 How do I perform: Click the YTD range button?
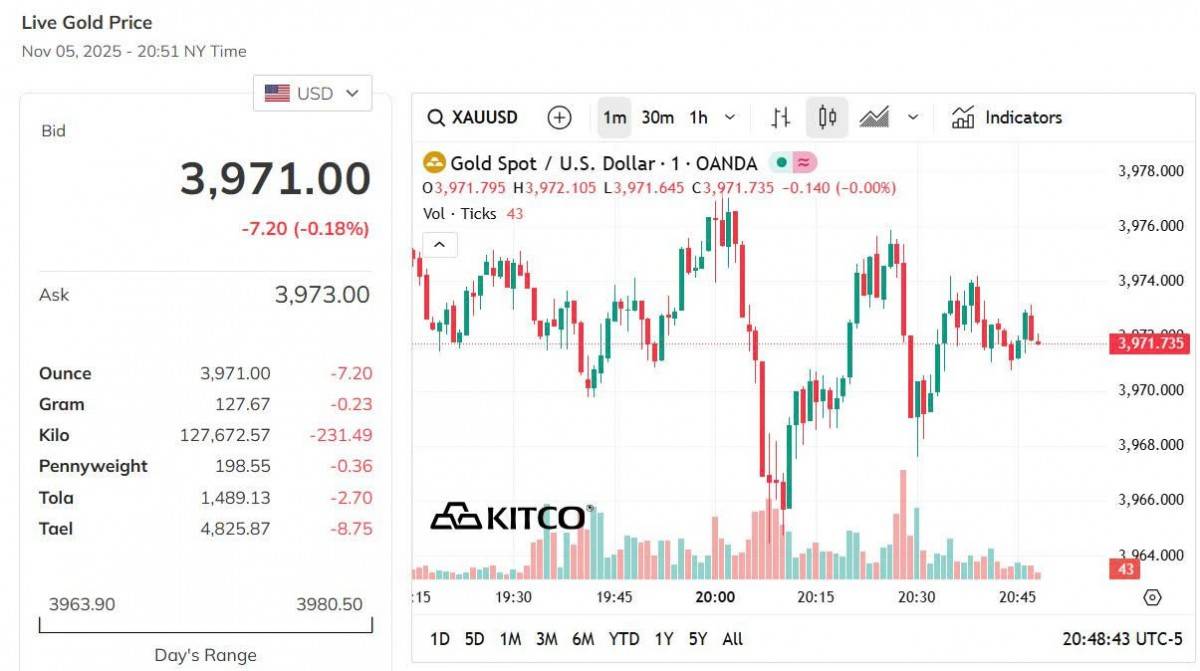(625, 638)
